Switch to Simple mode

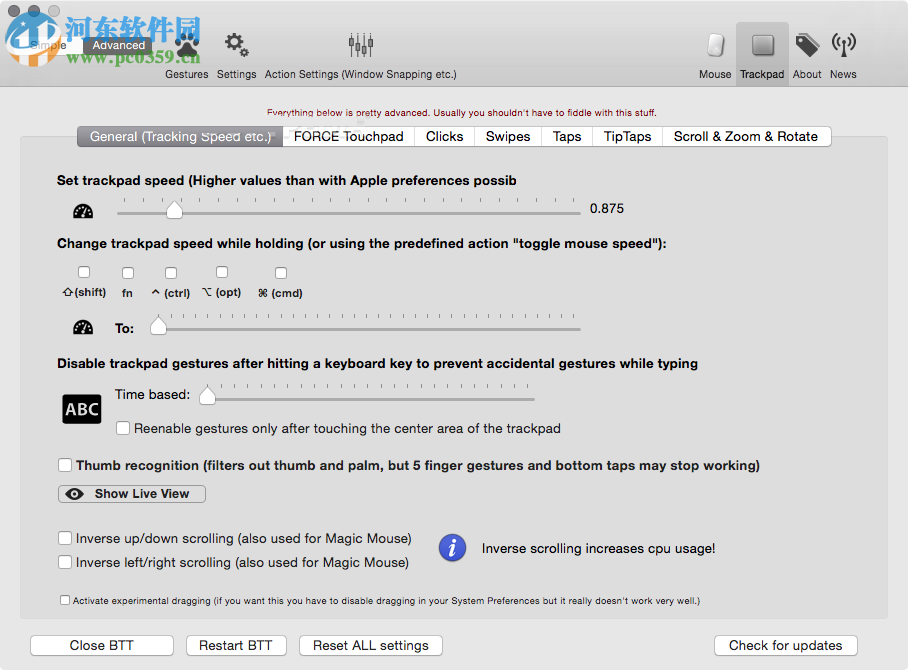click(x=49, y=45)
